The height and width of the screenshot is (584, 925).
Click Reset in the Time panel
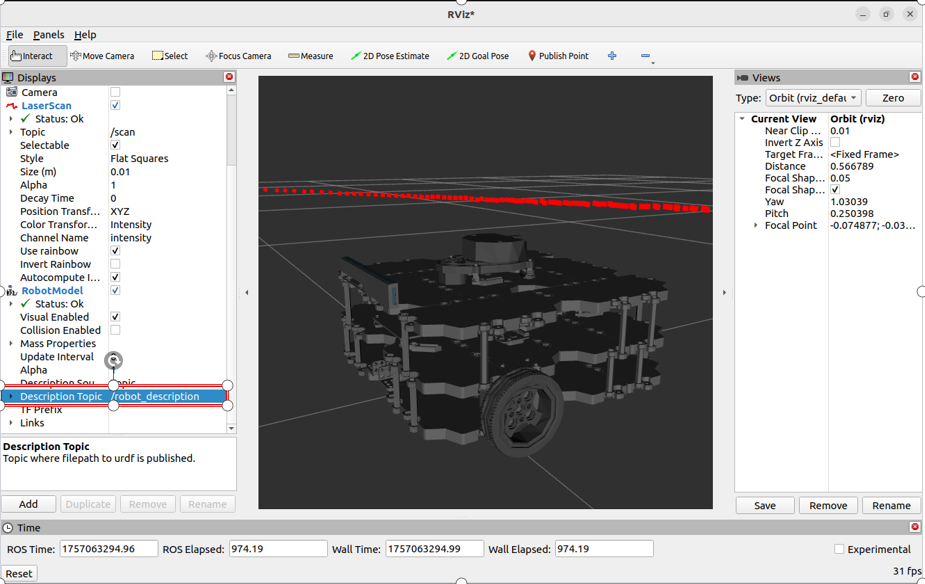coord(19,573)
